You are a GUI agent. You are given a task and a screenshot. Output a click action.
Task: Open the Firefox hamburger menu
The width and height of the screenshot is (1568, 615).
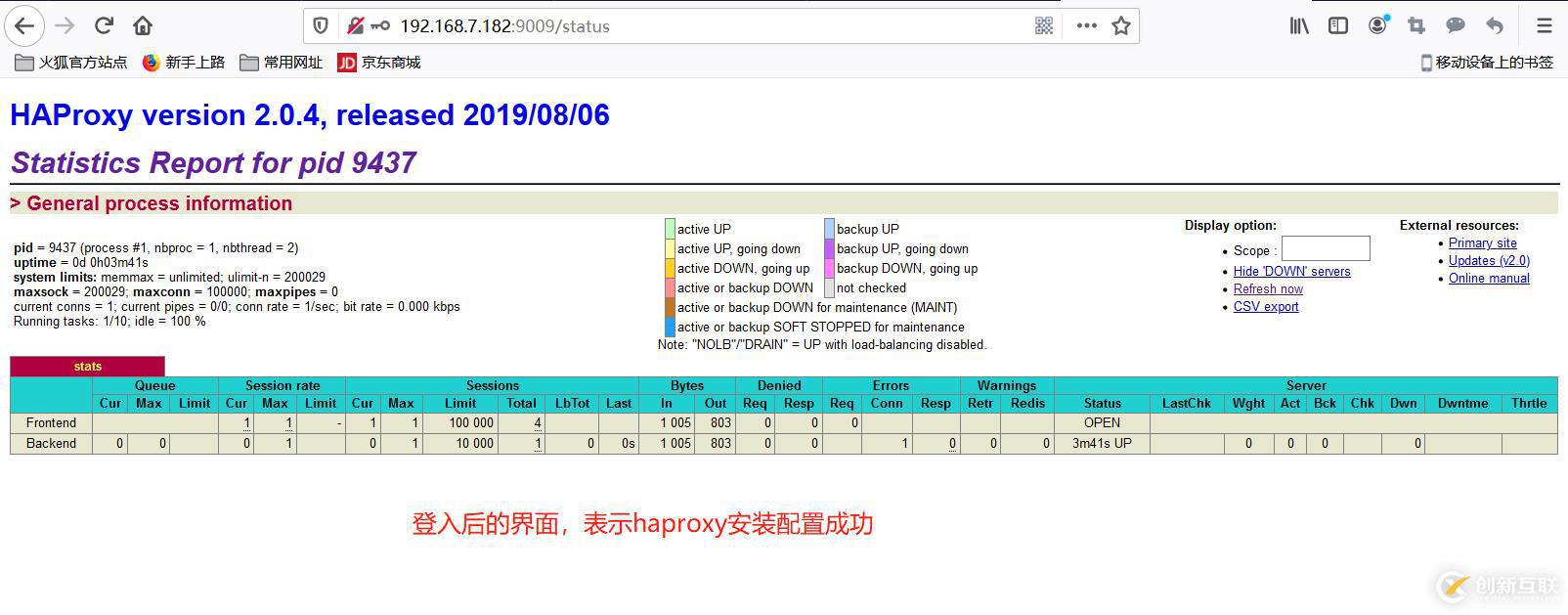[1544, 25]
